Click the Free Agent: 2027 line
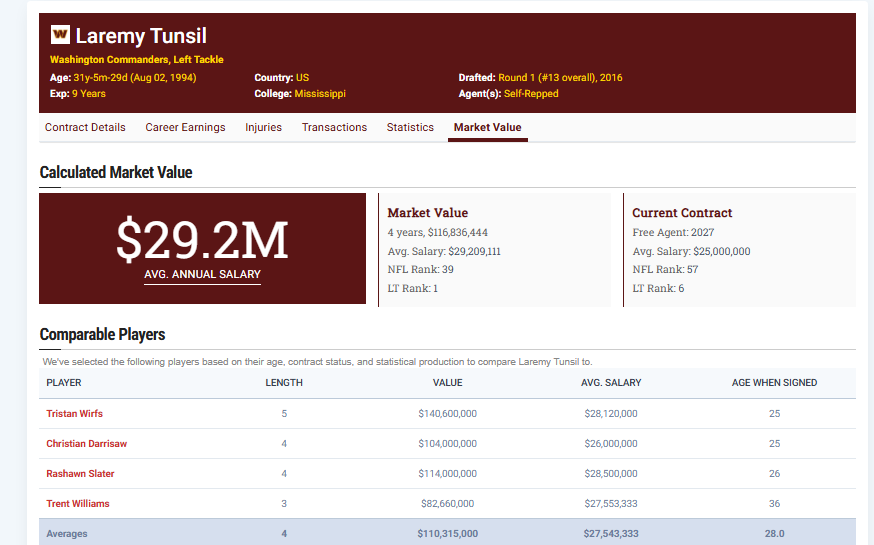Image resolution: width=874 pixels, height=545 pixels. pos(673,232)
